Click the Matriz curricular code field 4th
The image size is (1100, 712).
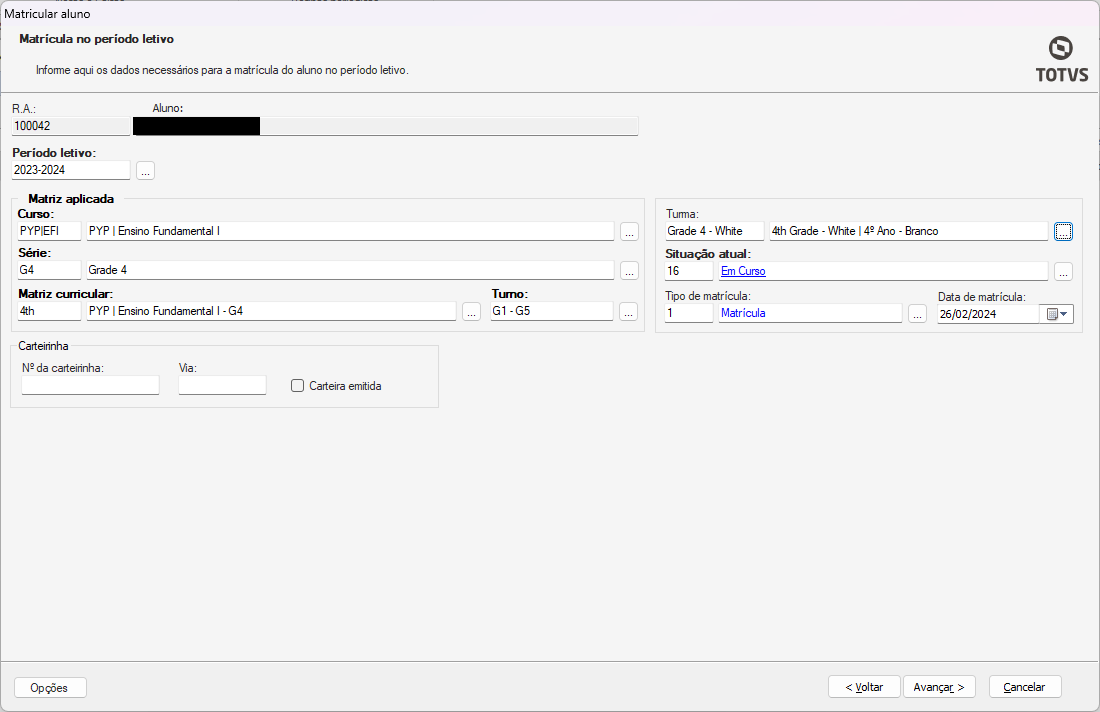point(49,311)
